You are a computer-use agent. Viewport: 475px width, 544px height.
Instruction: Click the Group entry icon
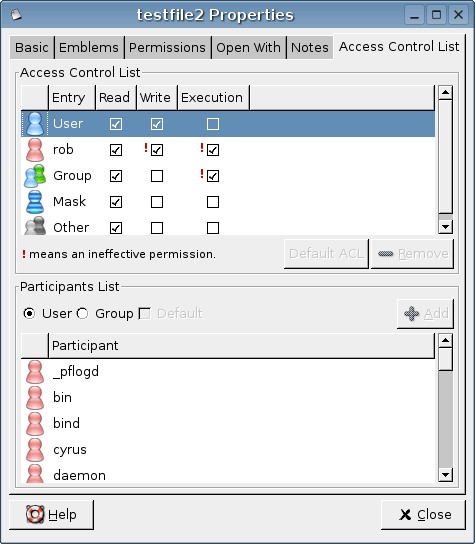coord(35,176)
